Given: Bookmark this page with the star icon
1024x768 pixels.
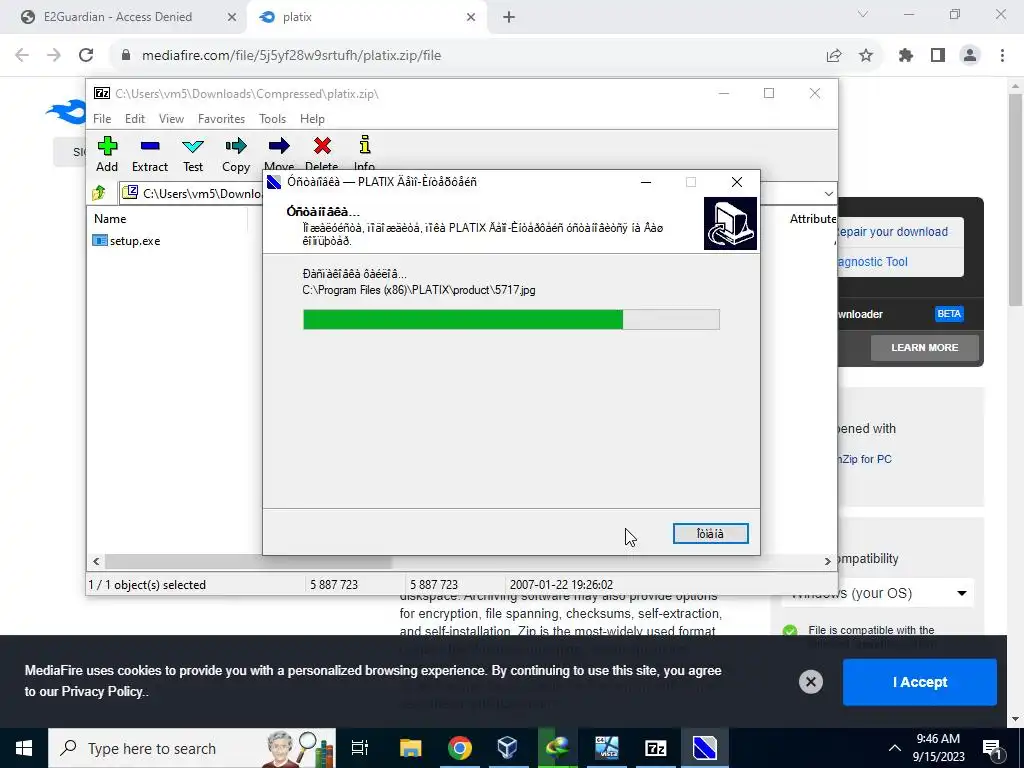Looking at the screenshot, I should pos(866,56).
